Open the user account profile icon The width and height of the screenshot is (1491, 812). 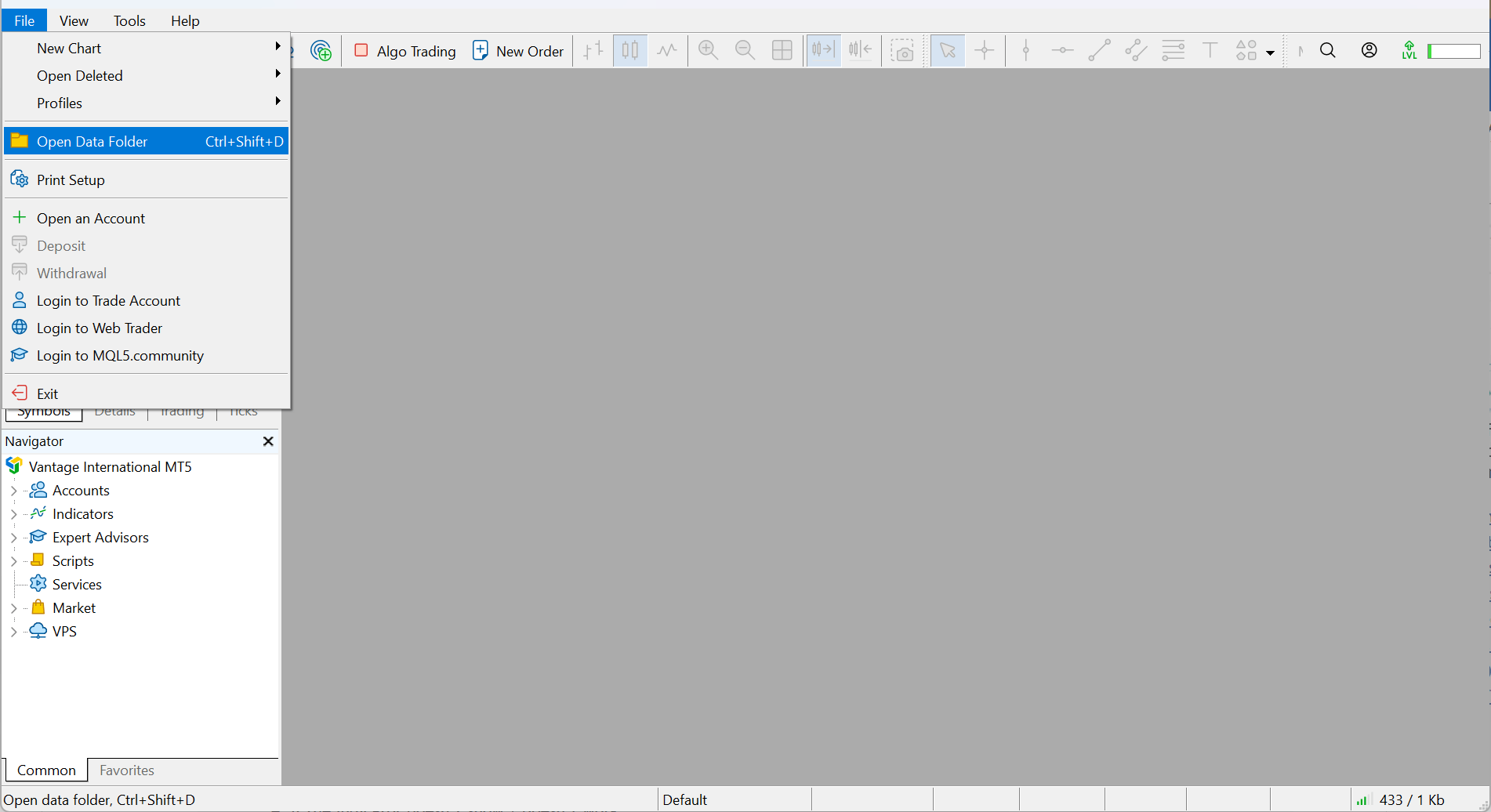click(1369, 51)
